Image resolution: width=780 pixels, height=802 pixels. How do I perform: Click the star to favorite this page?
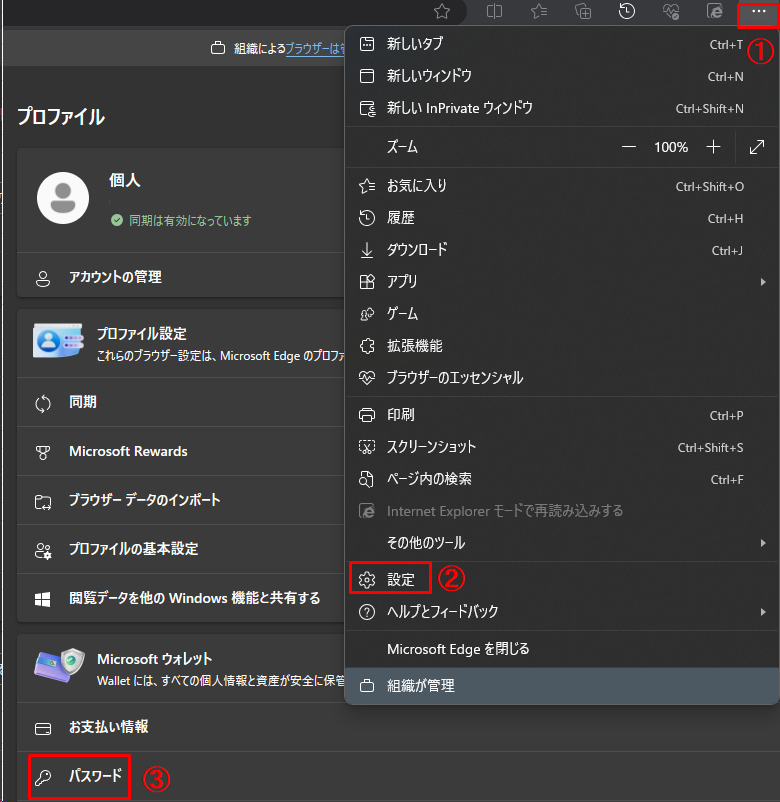point(442,12)
